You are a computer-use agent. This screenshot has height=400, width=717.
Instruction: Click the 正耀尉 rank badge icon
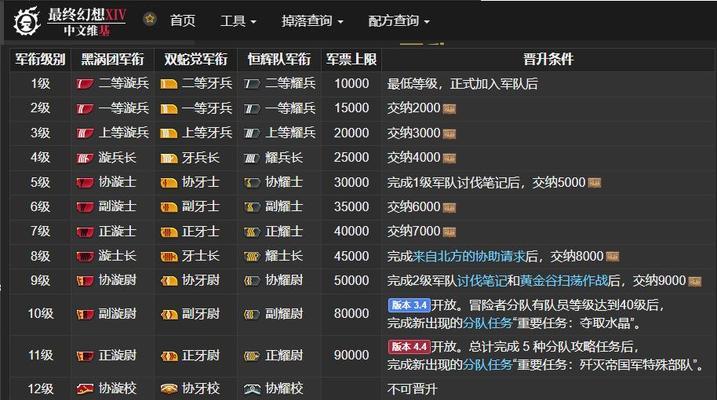pos(251,356)
